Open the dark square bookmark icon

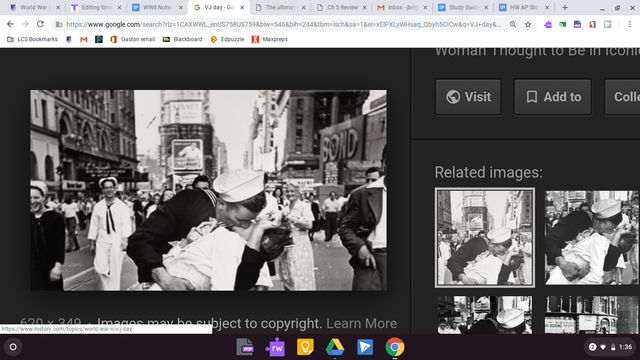tap(99, 40)
